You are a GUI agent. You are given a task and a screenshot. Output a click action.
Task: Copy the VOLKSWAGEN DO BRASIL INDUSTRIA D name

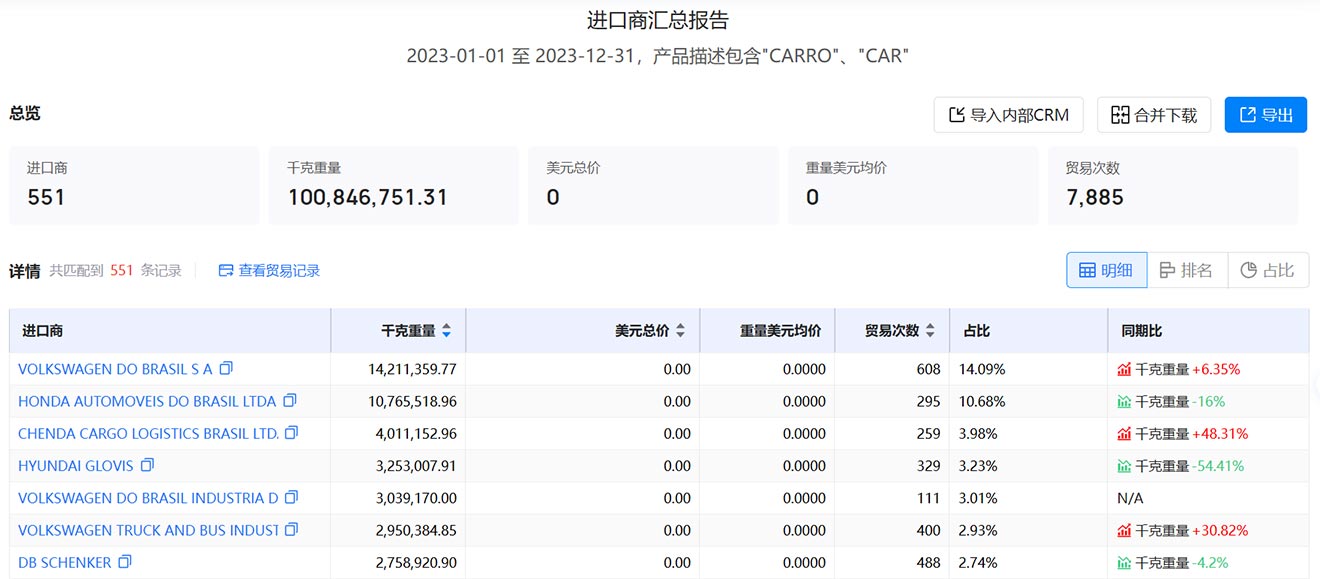click(x=291, y=497)
